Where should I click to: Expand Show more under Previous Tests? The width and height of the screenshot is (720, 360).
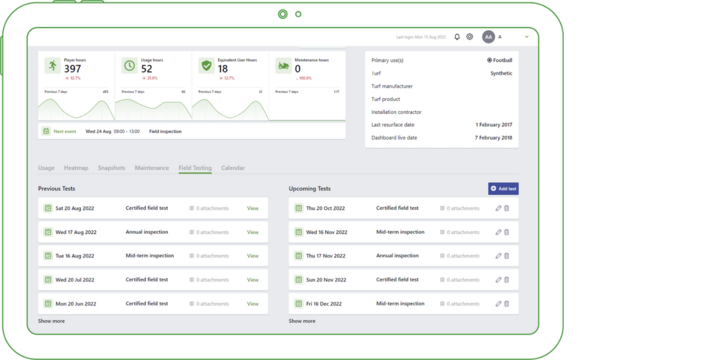click(x=51, y=321)
